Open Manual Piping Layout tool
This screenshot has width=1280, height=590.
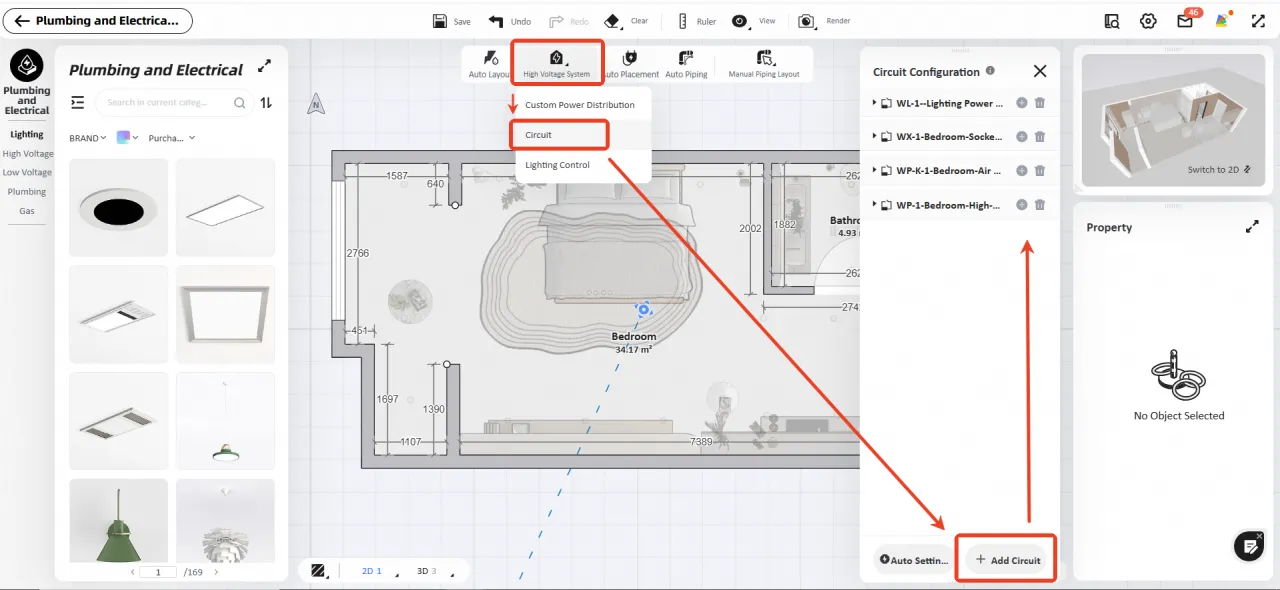click(x=764, y=63)
